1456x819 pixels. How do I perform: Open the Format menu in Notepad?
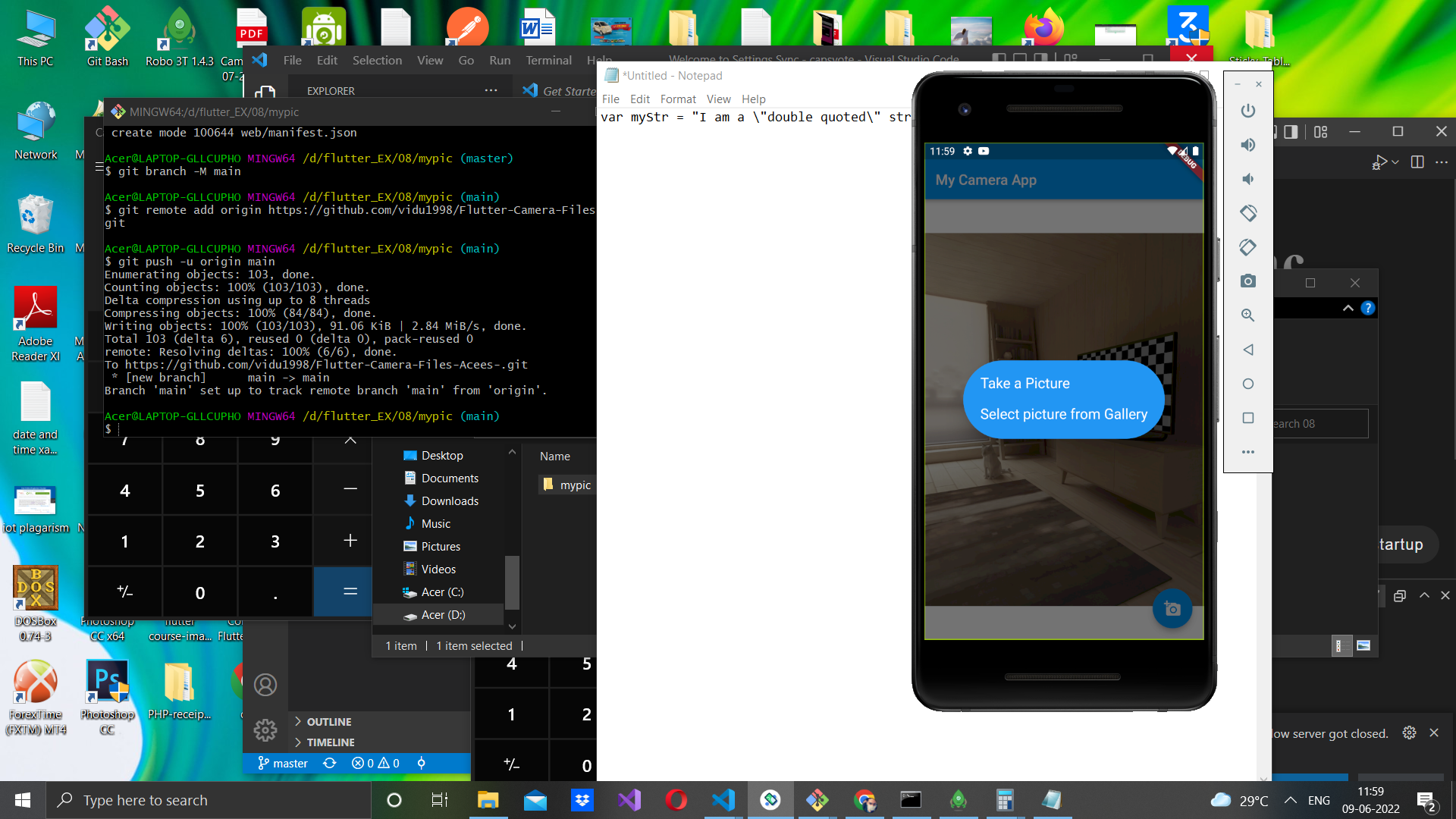pos(678,99)
